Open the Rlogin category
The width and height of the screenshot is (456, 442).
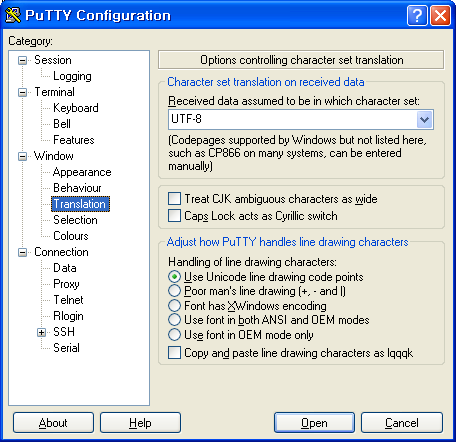tap(68, 316)
